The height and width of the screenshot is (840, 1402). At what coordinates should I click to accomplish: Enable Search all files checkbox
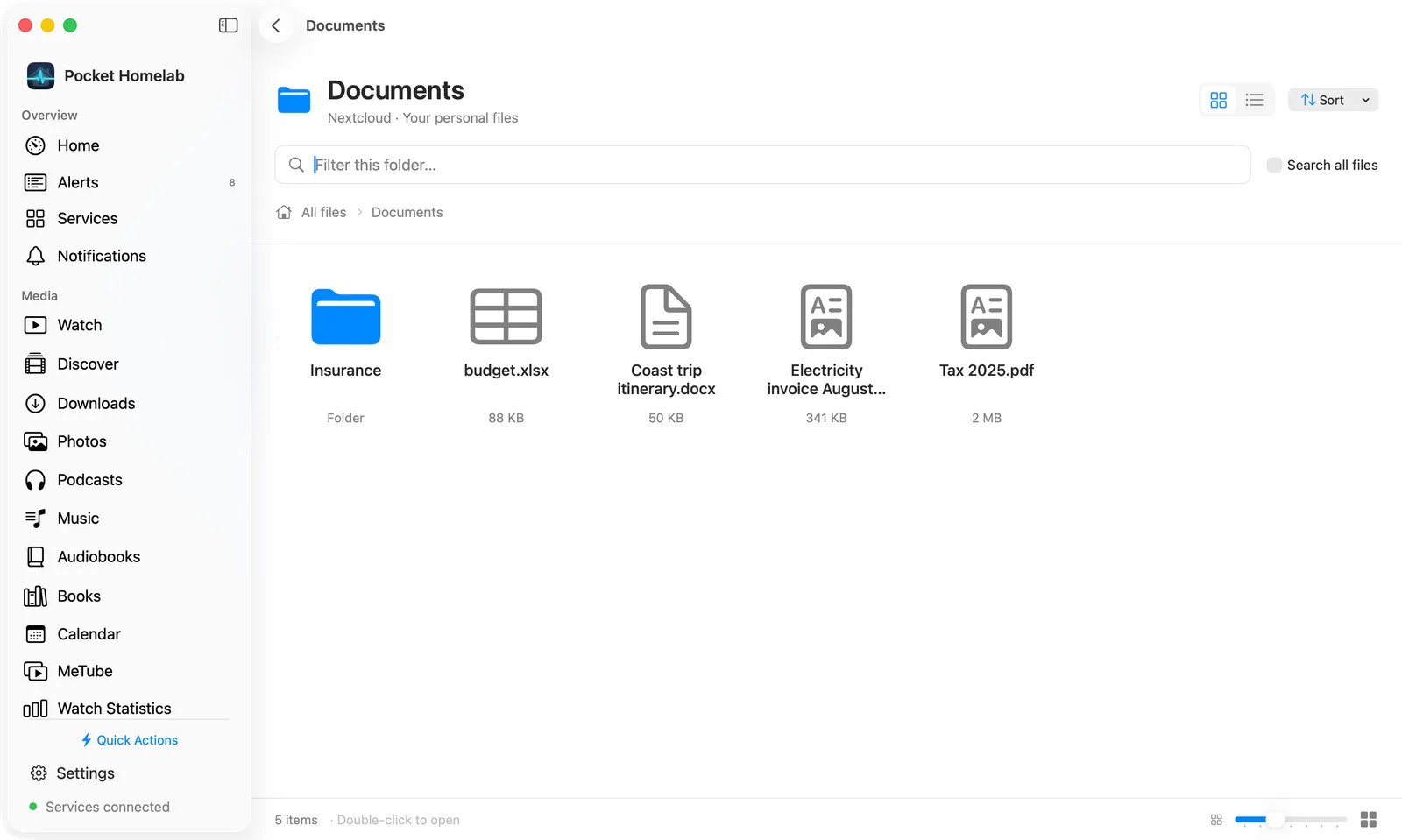click(1274, 165)
